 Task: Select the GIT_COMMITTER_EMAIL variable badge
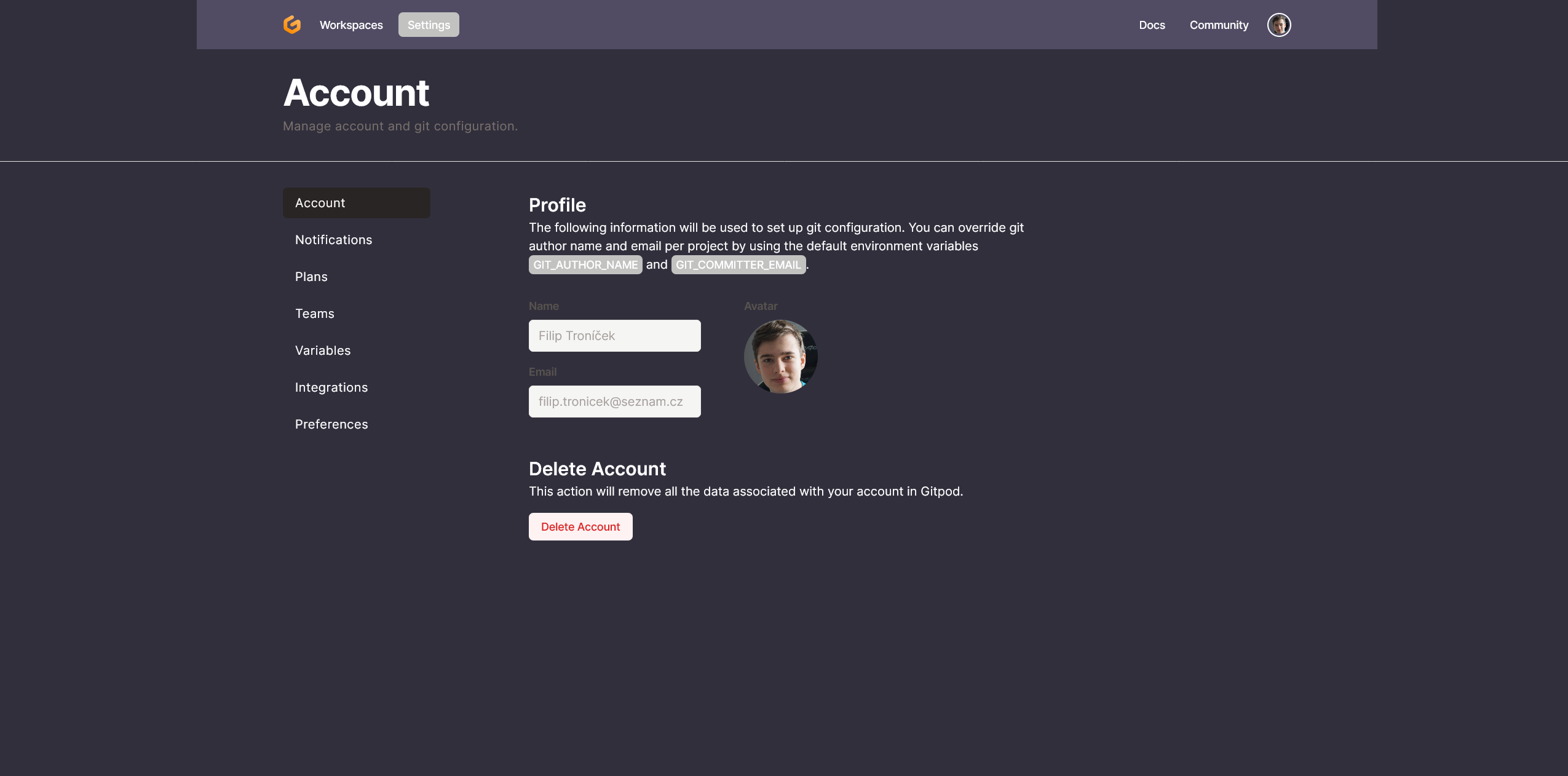click(x=738, y=264)
